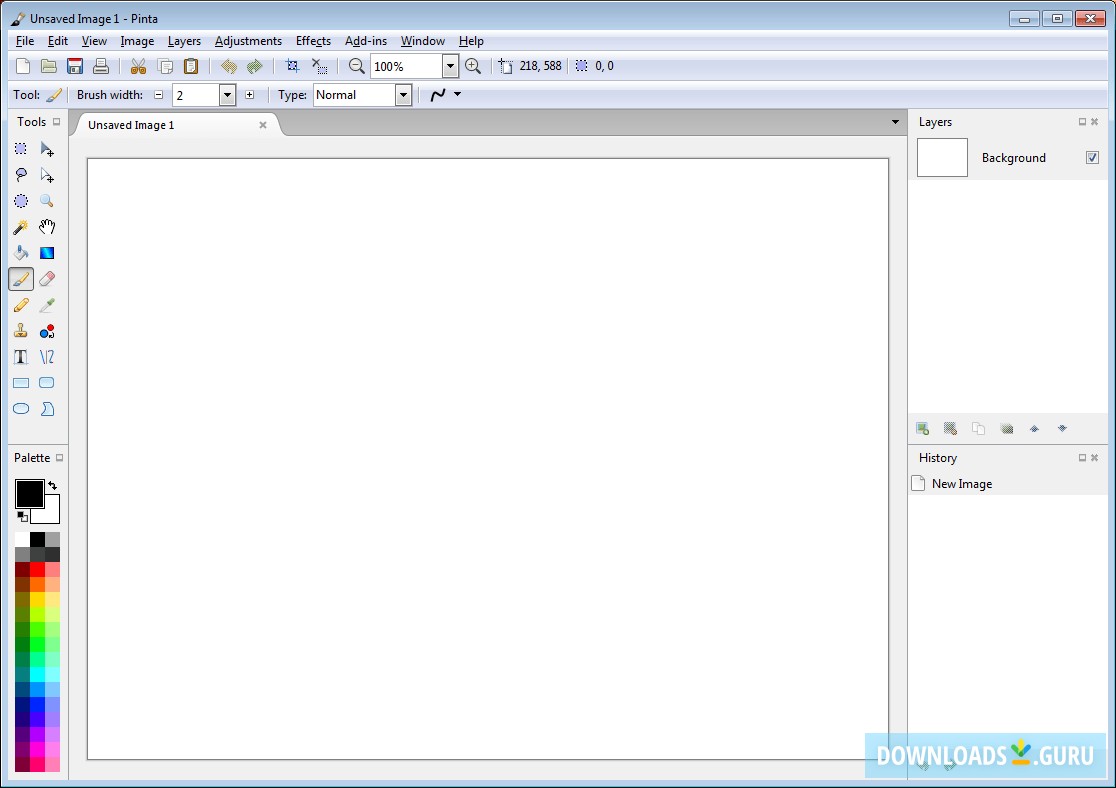Select the Rectangle shape tool
Image resolution: width=1116 pixels, height=788 pixels.
pos(21,383)
